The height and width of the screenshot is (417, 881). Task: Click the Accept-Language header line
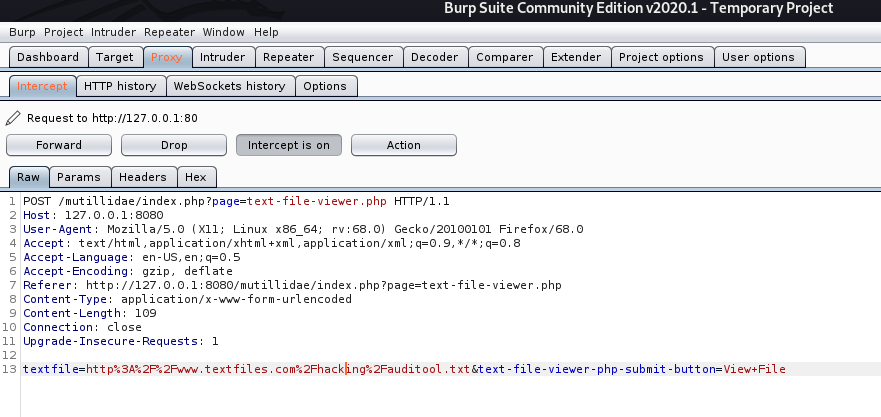(131, 257)
